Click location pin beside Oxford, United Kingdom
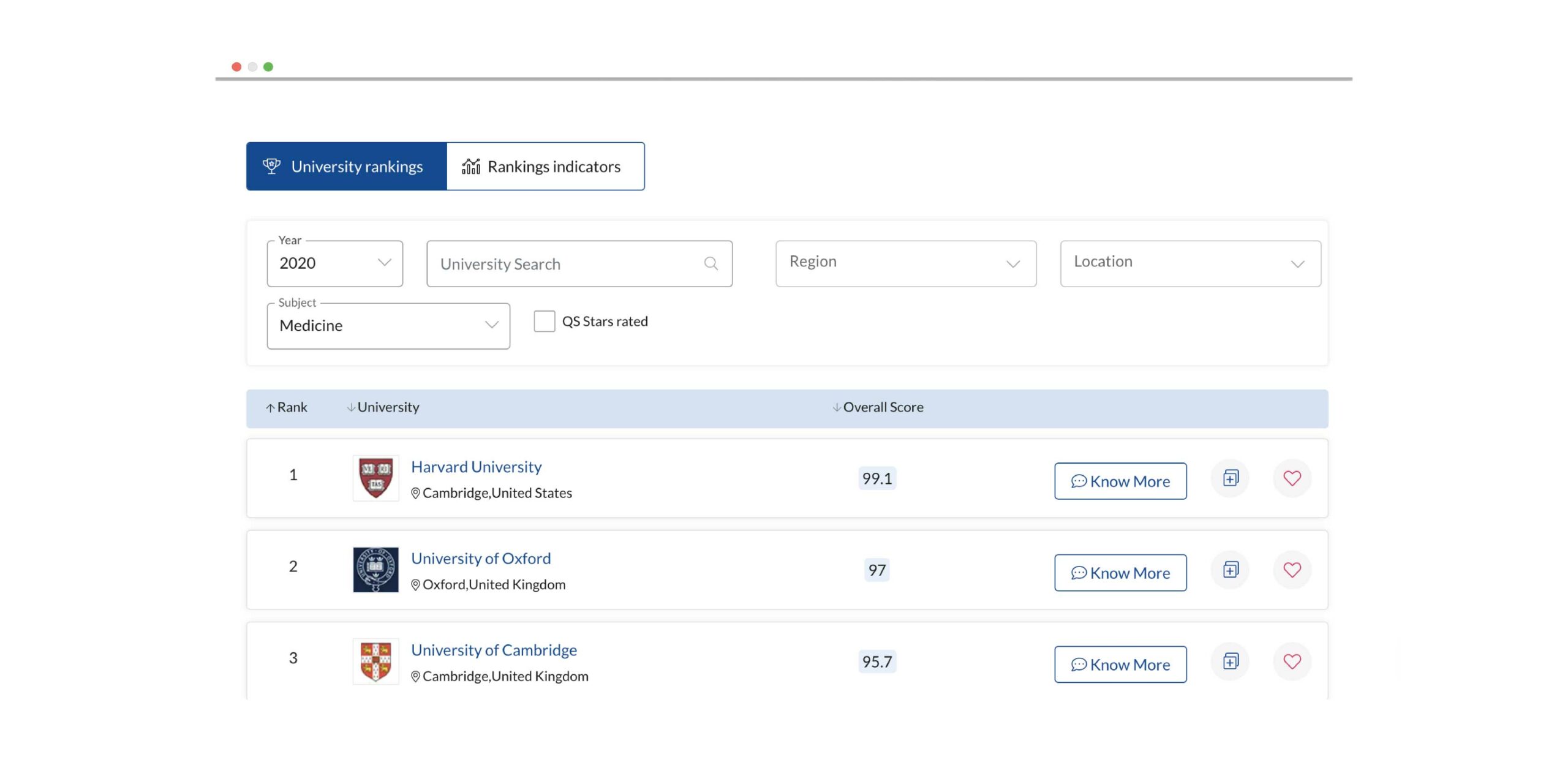The image size is (1568, 784). click(x=415, y=585)
